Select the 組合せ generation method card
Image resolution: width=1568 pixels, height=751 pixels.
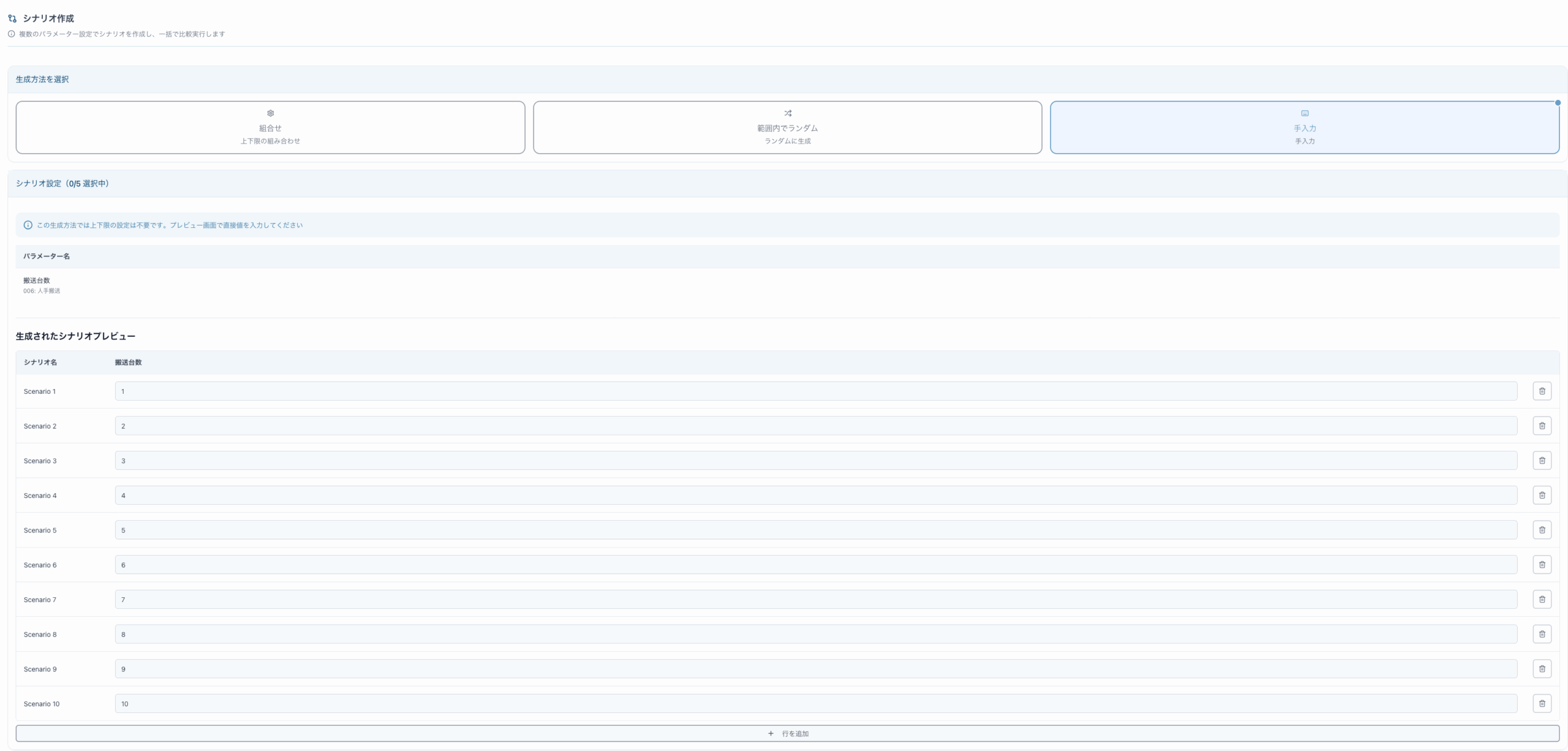pyautogui.click(x=270, y=127)
